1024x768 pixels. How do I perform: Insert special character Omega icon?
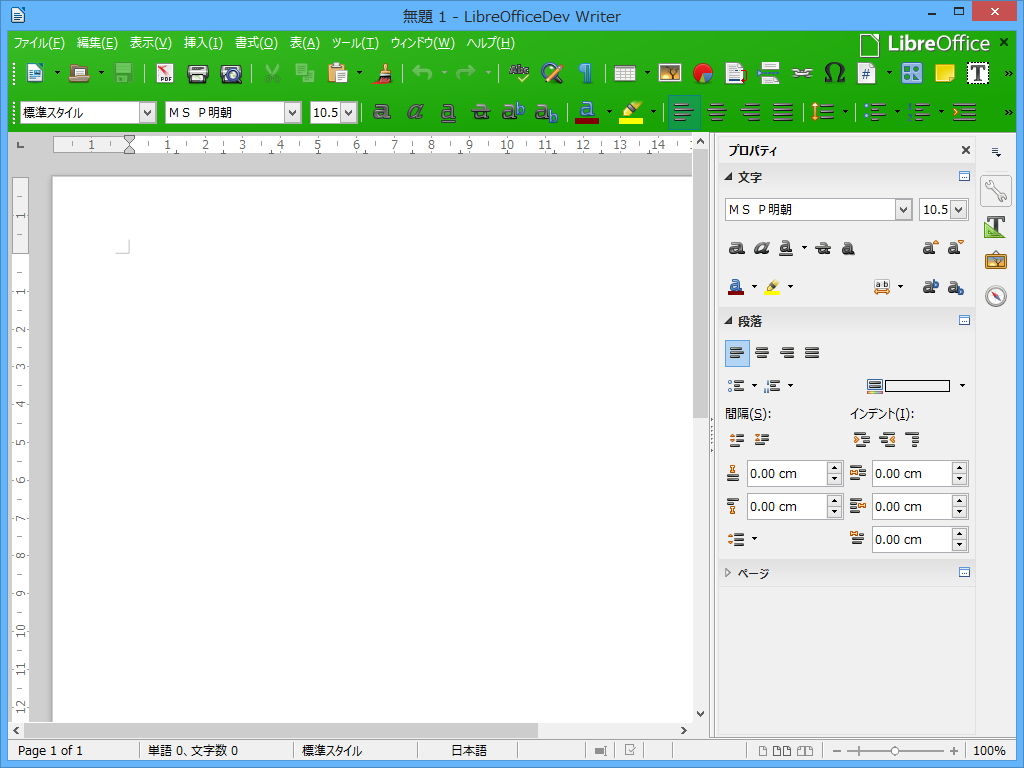(835, 73)
